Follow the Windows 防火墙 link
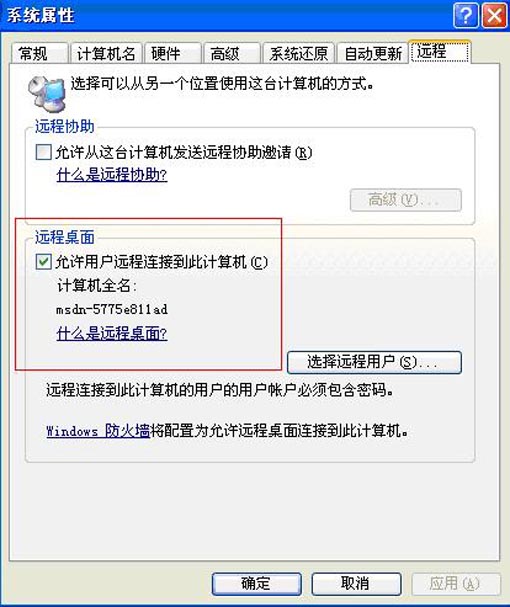 tap(98, 431)
